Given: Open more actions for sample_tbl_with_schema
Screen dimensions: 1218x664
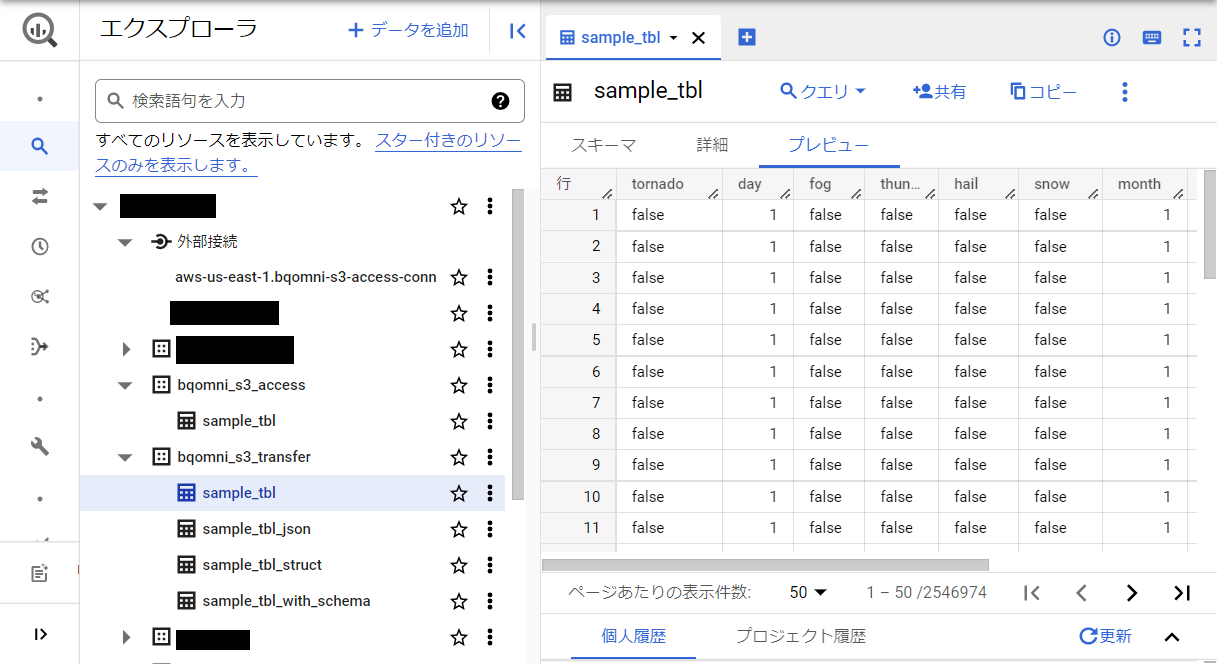Looking at the screenshot, I should 490,601.
